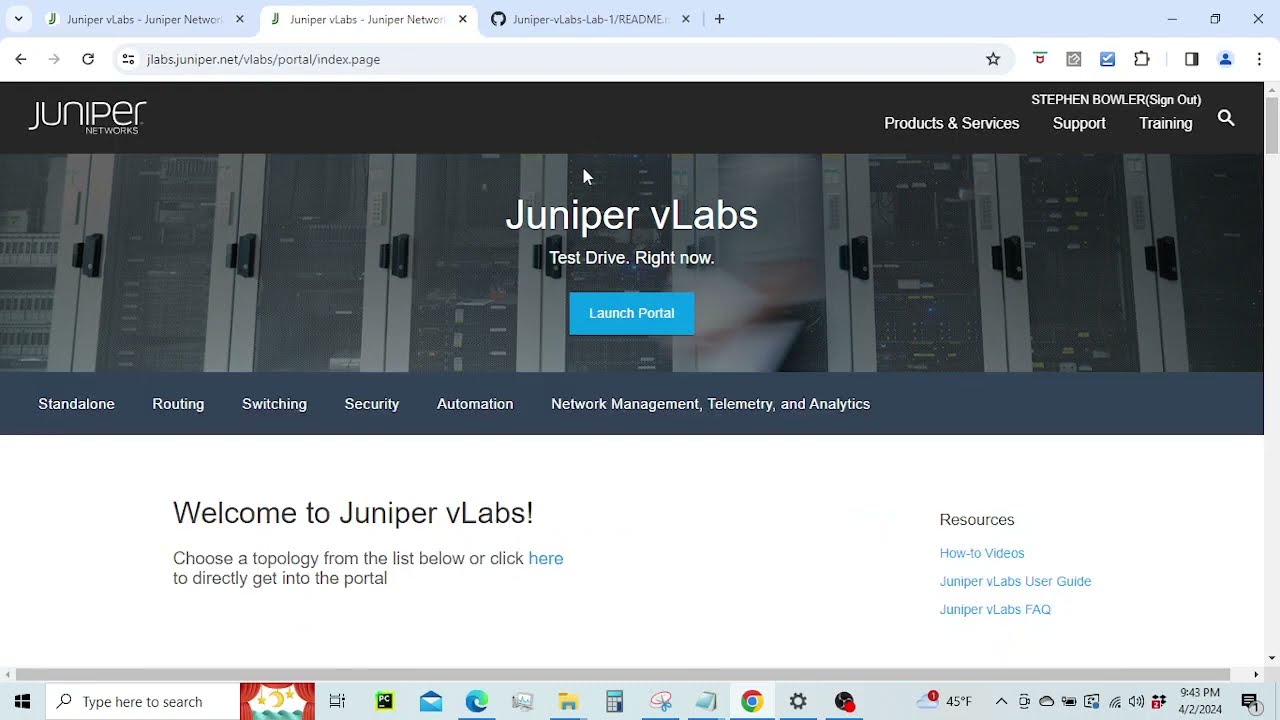The width and height of the screenshot is (1280, 720).
Task: Select the Routing category
Action: click(x=178, y=404)
